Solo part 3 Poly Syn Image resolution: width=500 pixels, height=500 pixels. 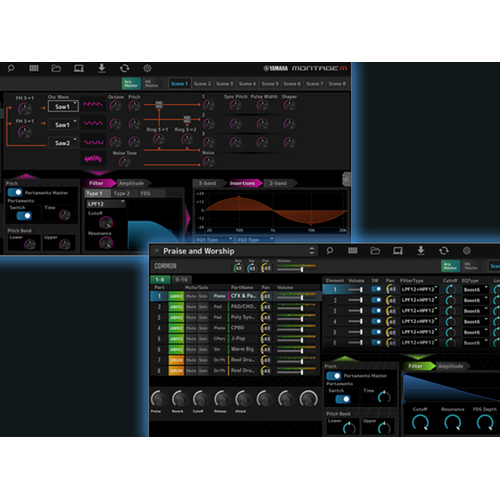pyautogui.click(x=203, y=317)
